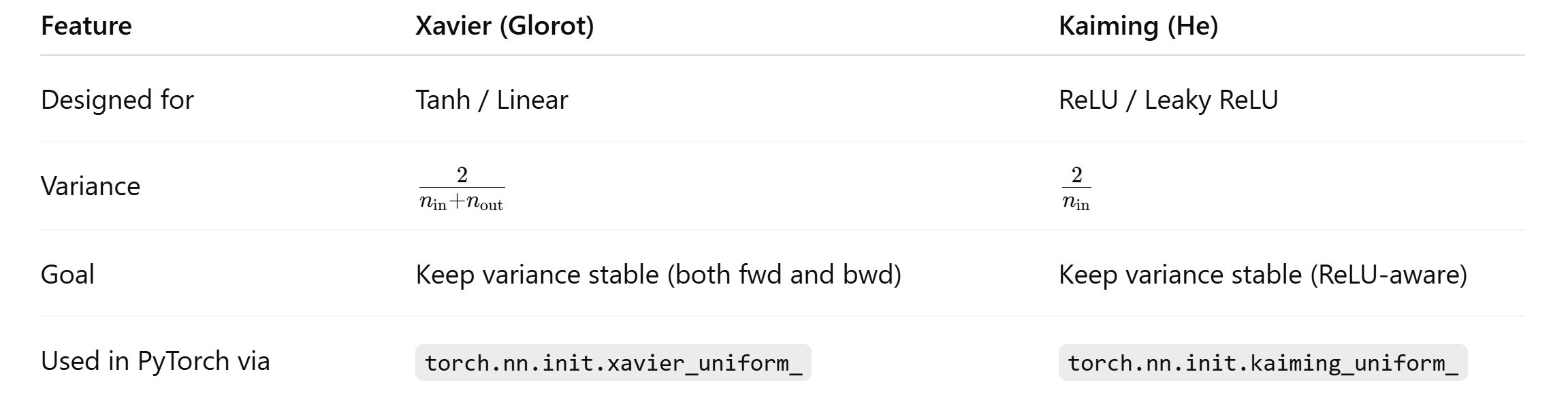The width and height of the screenshot is (1568, 406).
Task: Select the Xavier (Glorot) column header
Action: tap(505, 26)
